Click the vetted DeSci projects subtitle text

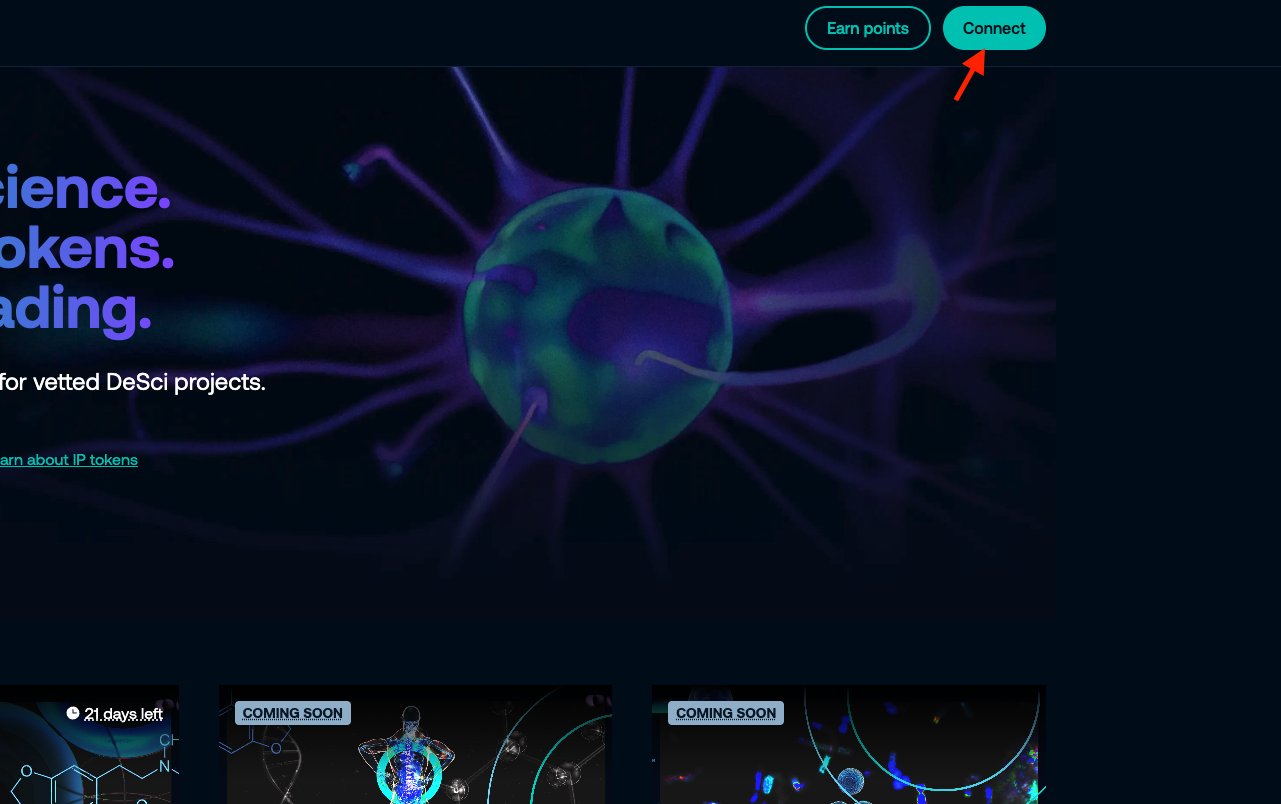[132, 382]
